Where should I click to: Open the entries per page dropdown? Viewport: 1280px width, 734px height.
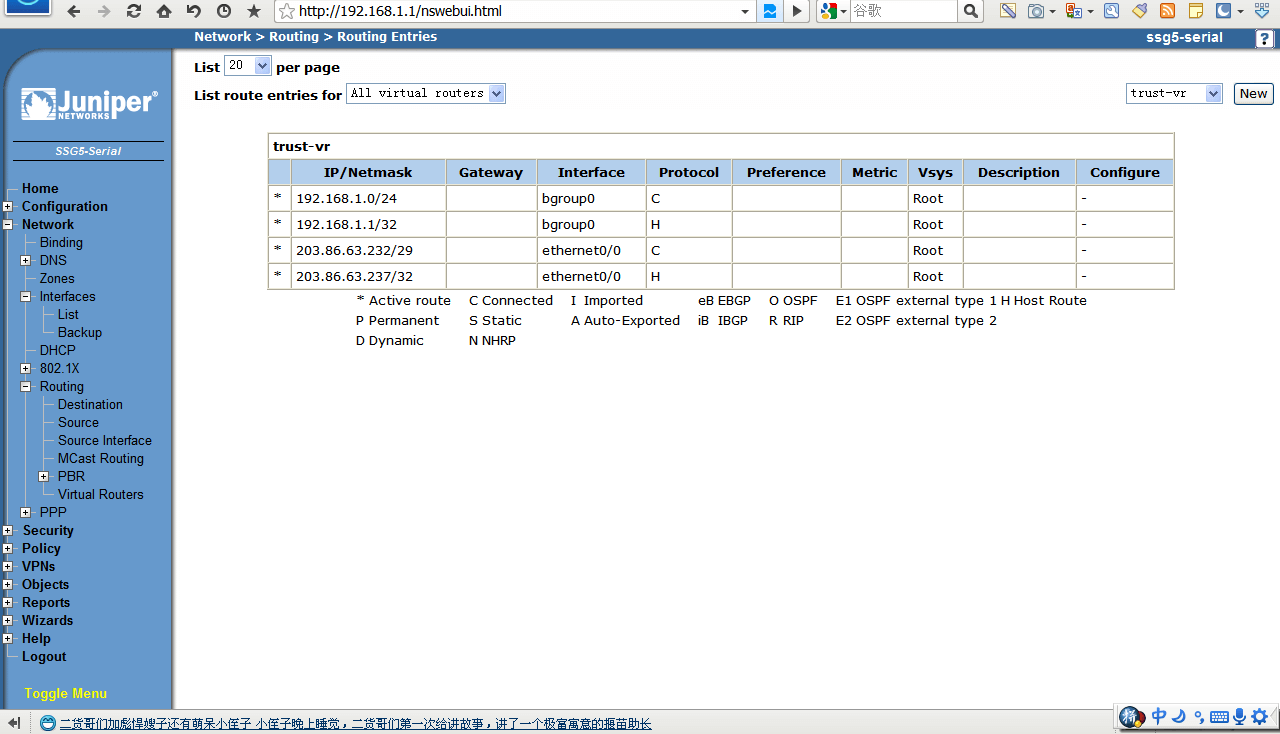(x=248, y=66)
